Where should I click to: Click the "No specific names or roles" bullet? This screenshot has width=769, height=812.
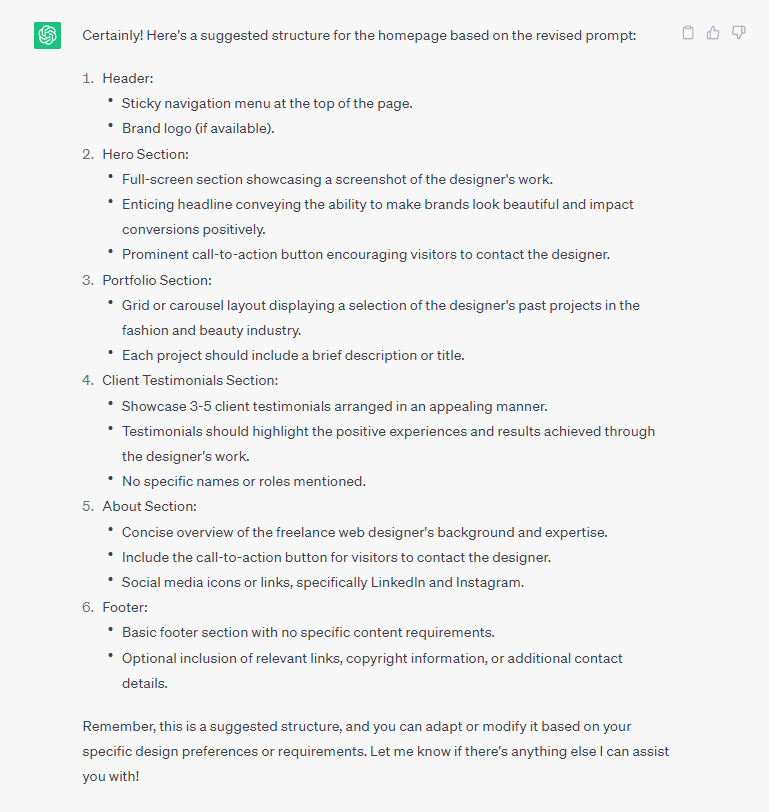click(x=244, y=481)
